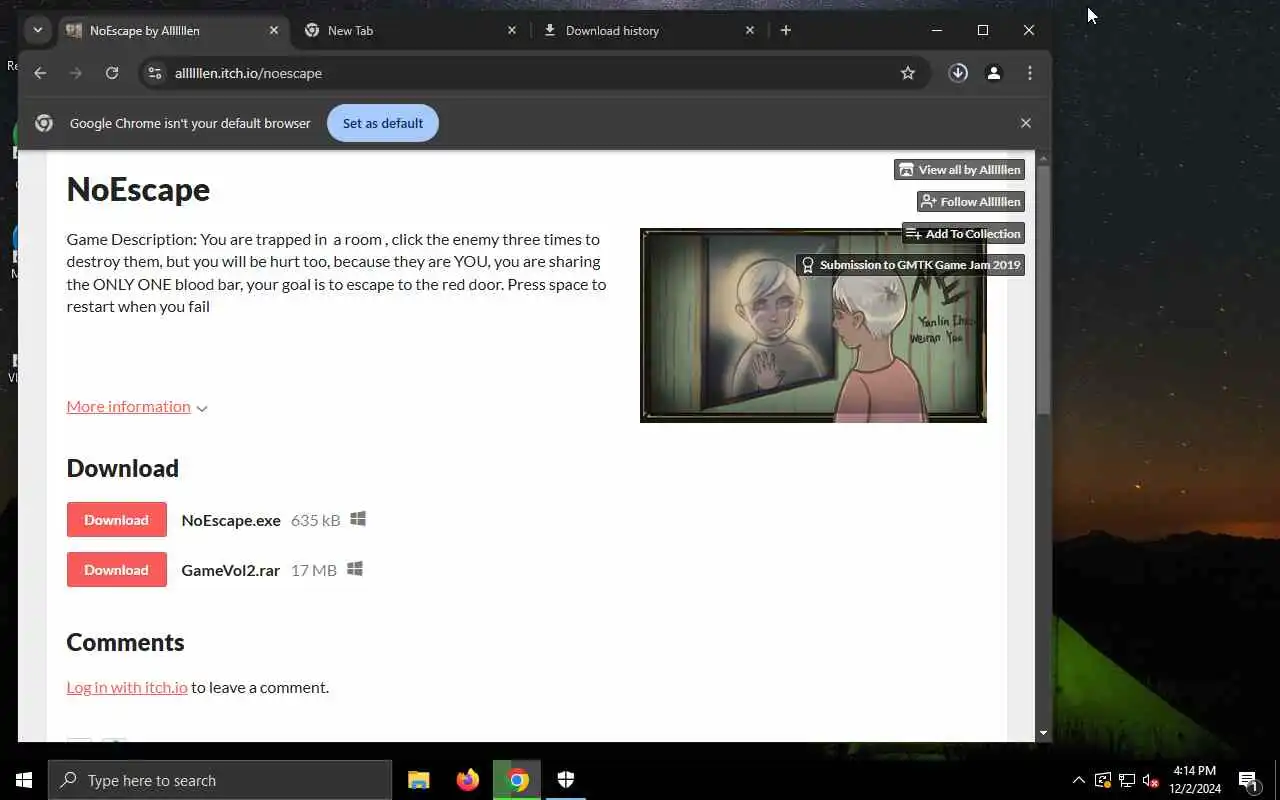This screenshot has width=1280, height=800.
Task: Select the GameVol2.rar file name
Action: pyautogui.click(x=230, y=570)
